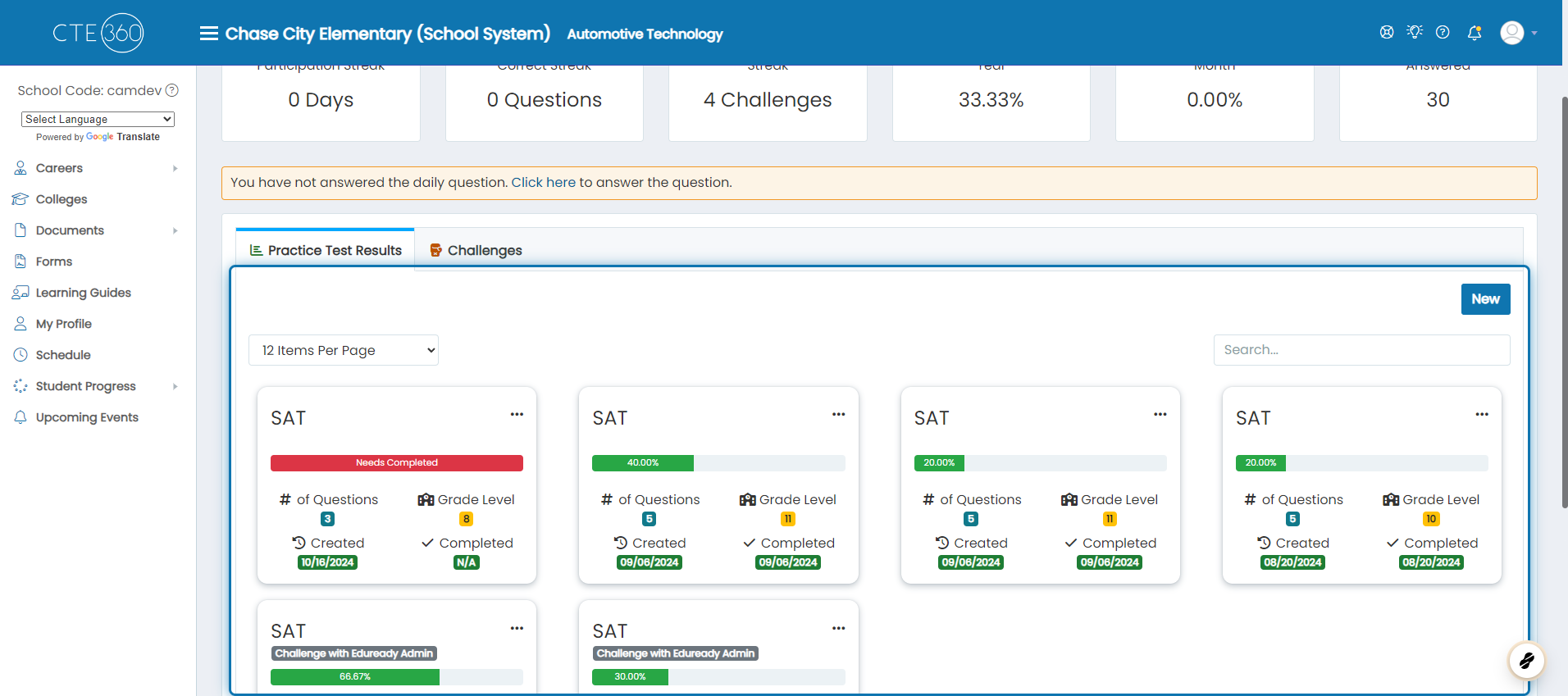
Task: Click the 'Click here' daily question link
Action: click(543, 182)
